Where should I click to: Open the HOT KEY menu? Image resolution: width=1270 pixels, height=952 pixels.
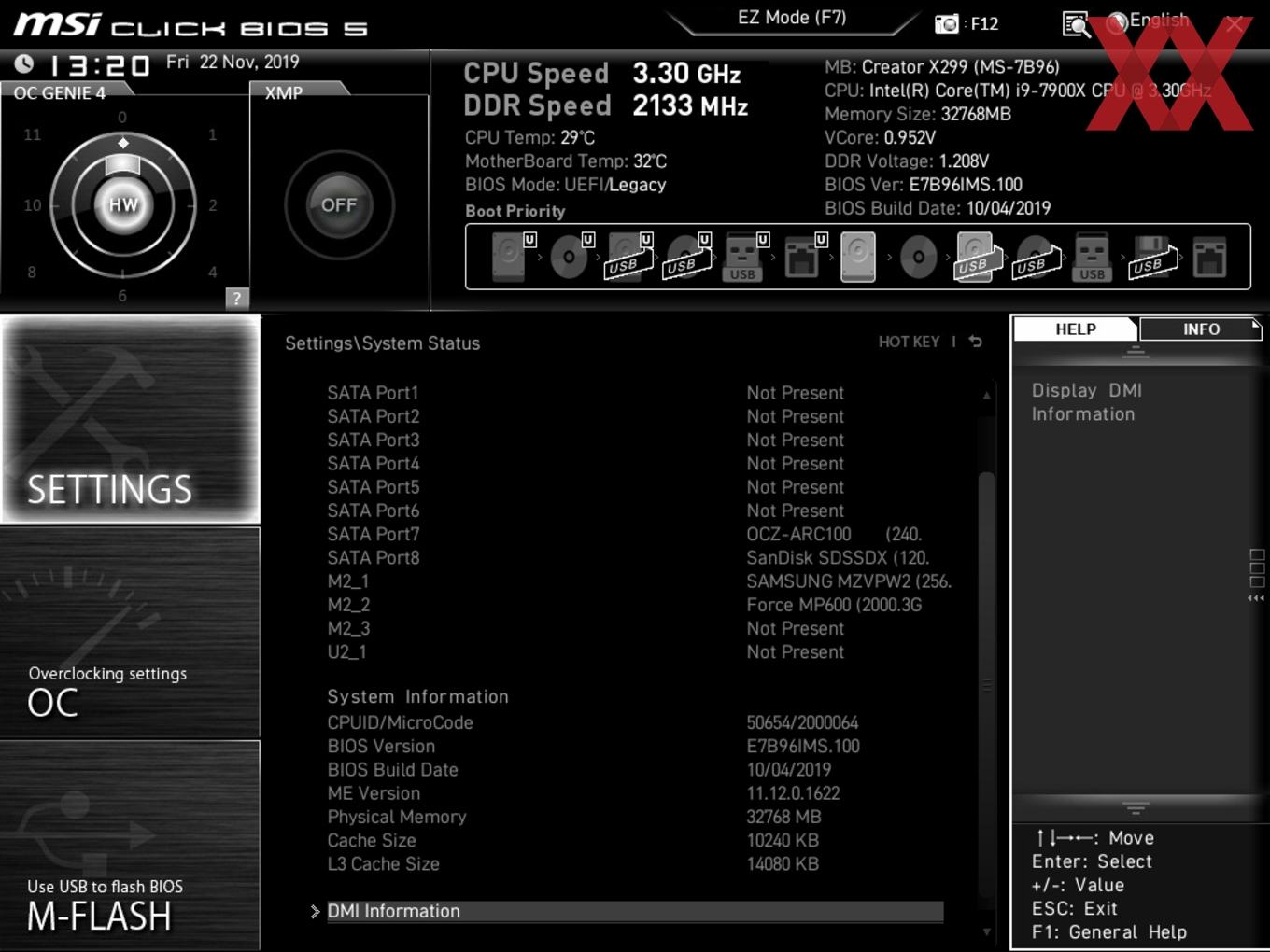click(909, 342)
